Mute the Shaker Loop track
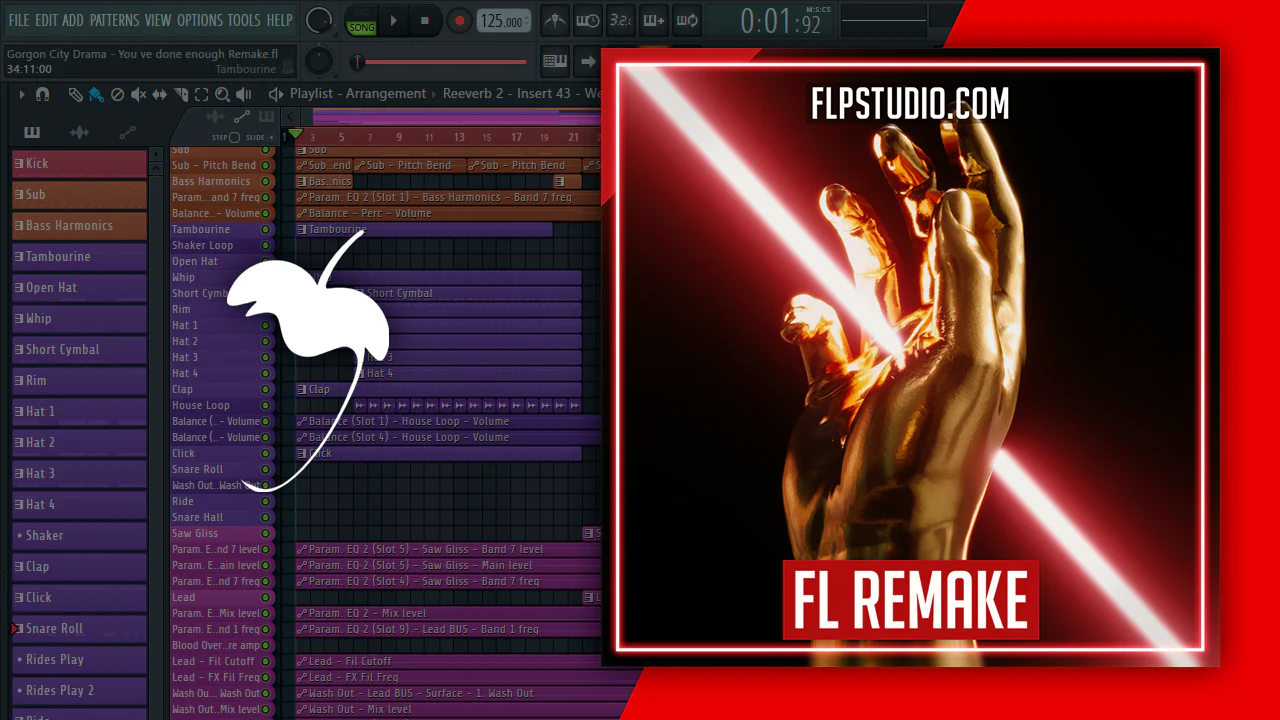 265,245
